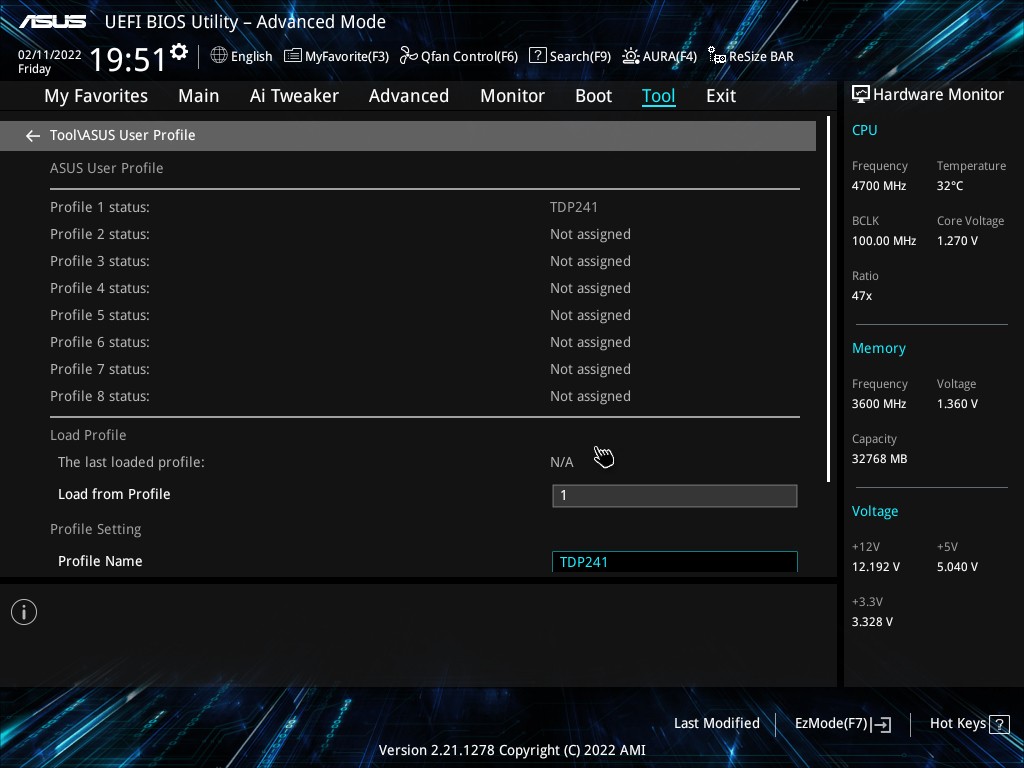This screenshot has width=1024, height=768.
Task: Click the BCLK 100.00 MHz value
Action: click(x=884, y=241)
